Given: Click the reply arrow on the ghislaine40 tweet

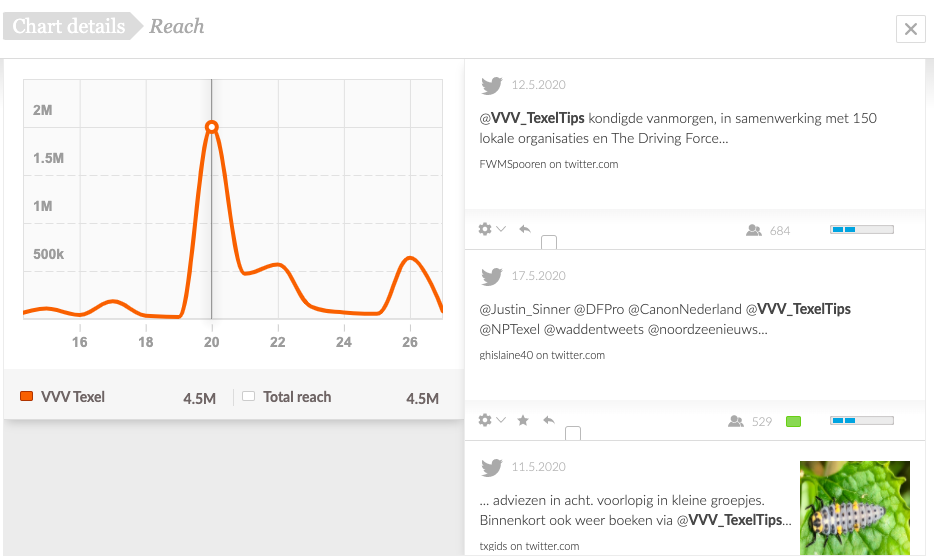Looking at the screenshot, I should (x=549, y=420).
